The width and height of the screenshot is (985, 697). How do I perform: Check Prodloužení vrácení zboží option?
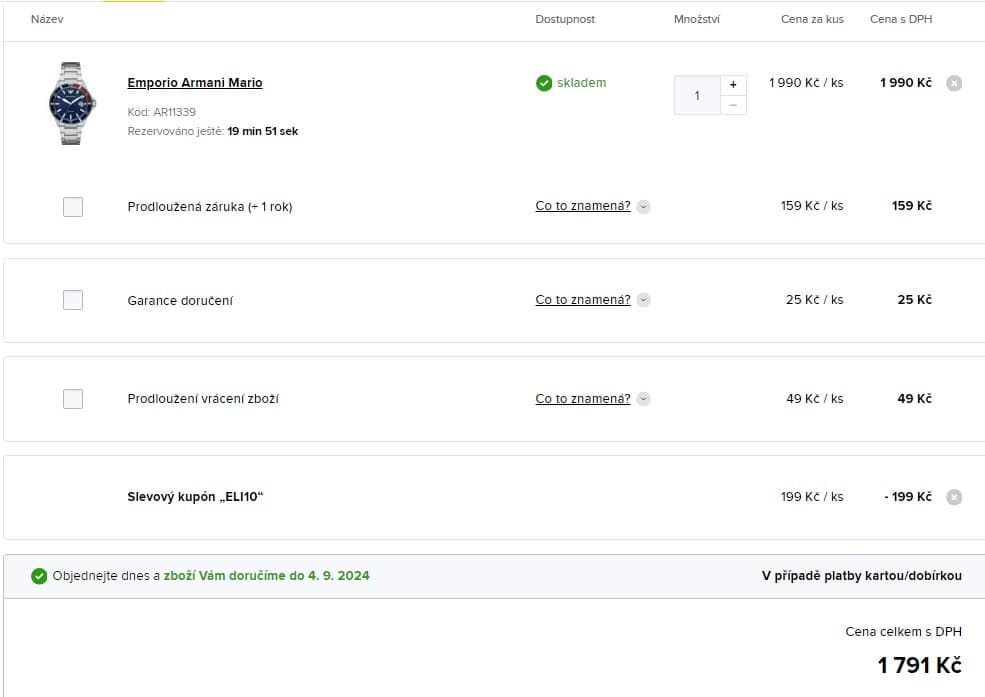[x=73, y=399]
